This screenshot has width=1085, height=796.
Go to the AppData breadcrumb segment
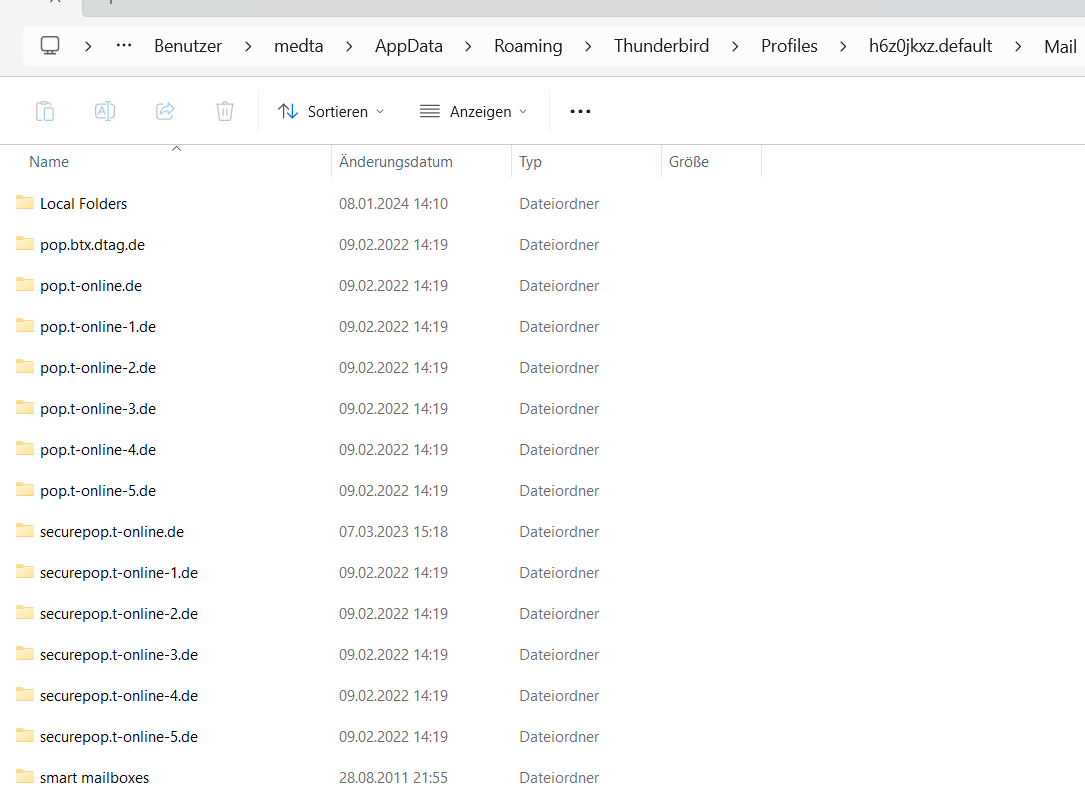pos(408,46)
